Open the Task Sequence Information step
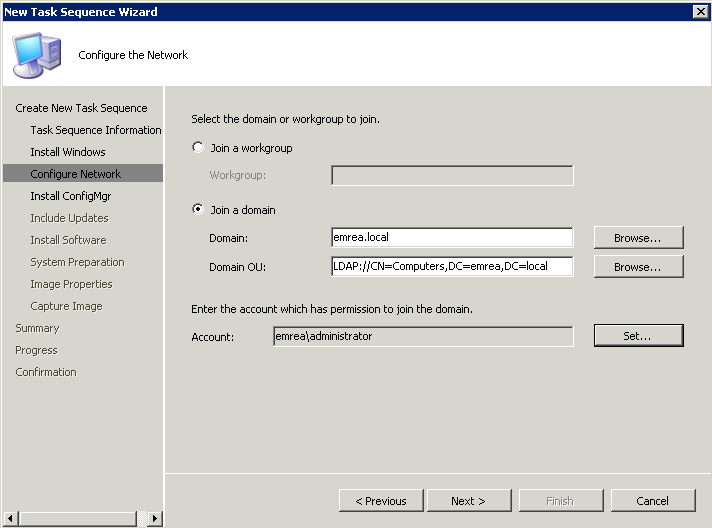 (96, 130)
